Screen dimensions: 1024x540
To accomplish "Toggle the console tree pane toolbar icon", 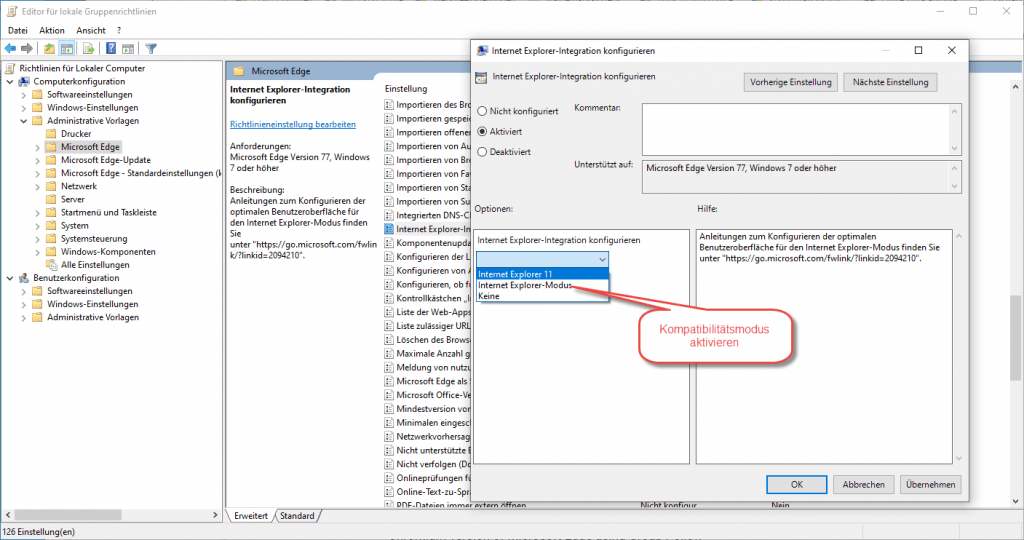I will pos(67,48).
